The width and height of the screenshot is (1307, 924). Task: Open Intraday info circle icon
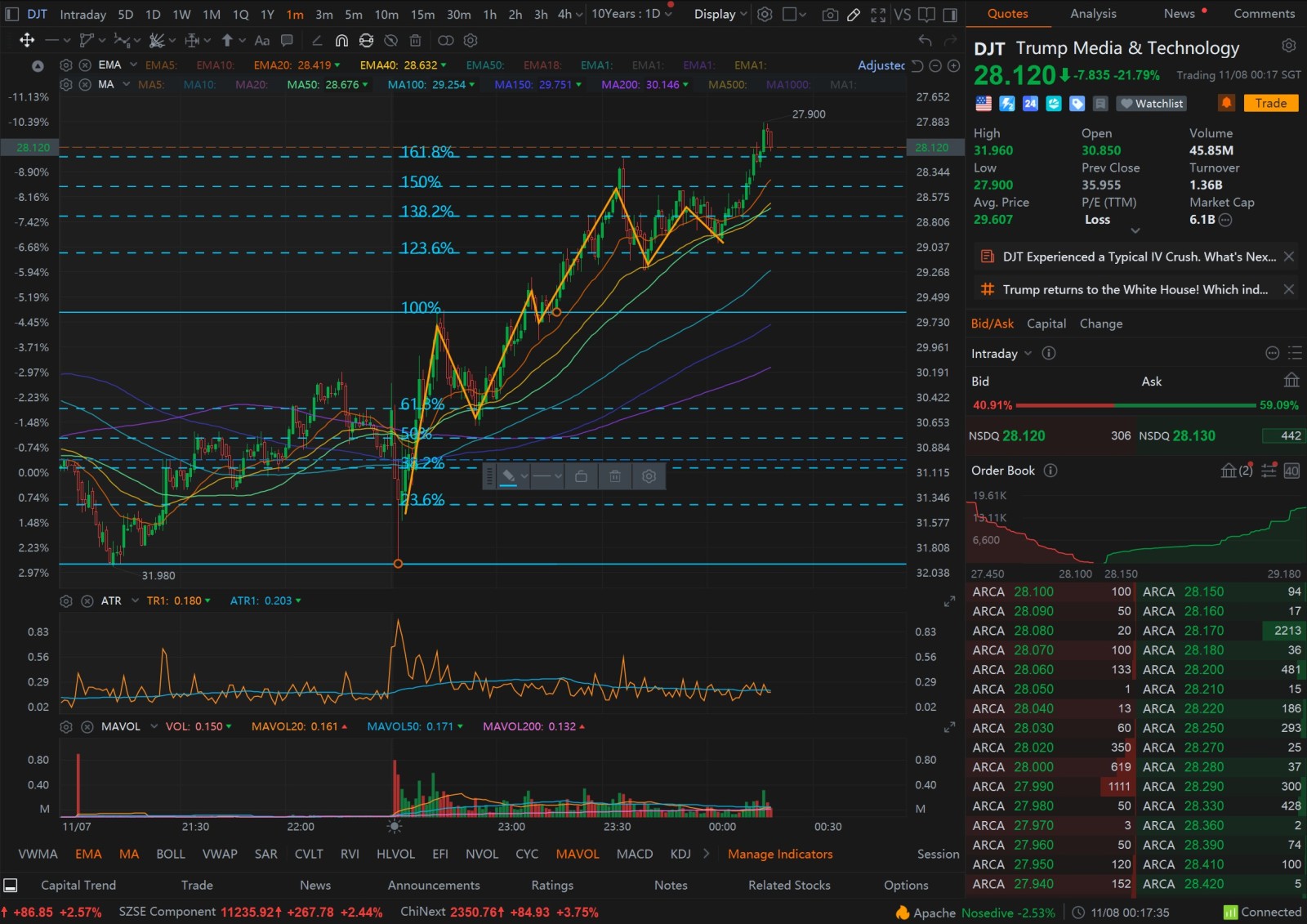[x=1049, y=353]
